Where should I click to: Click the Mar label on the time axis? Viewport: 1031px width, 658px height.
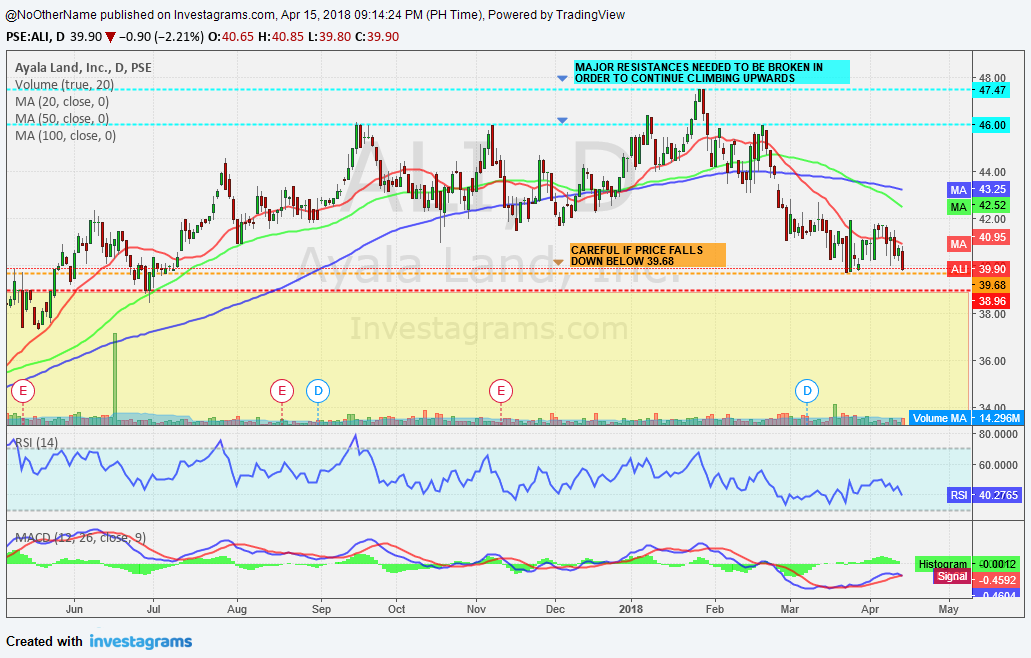click(790, 609)
